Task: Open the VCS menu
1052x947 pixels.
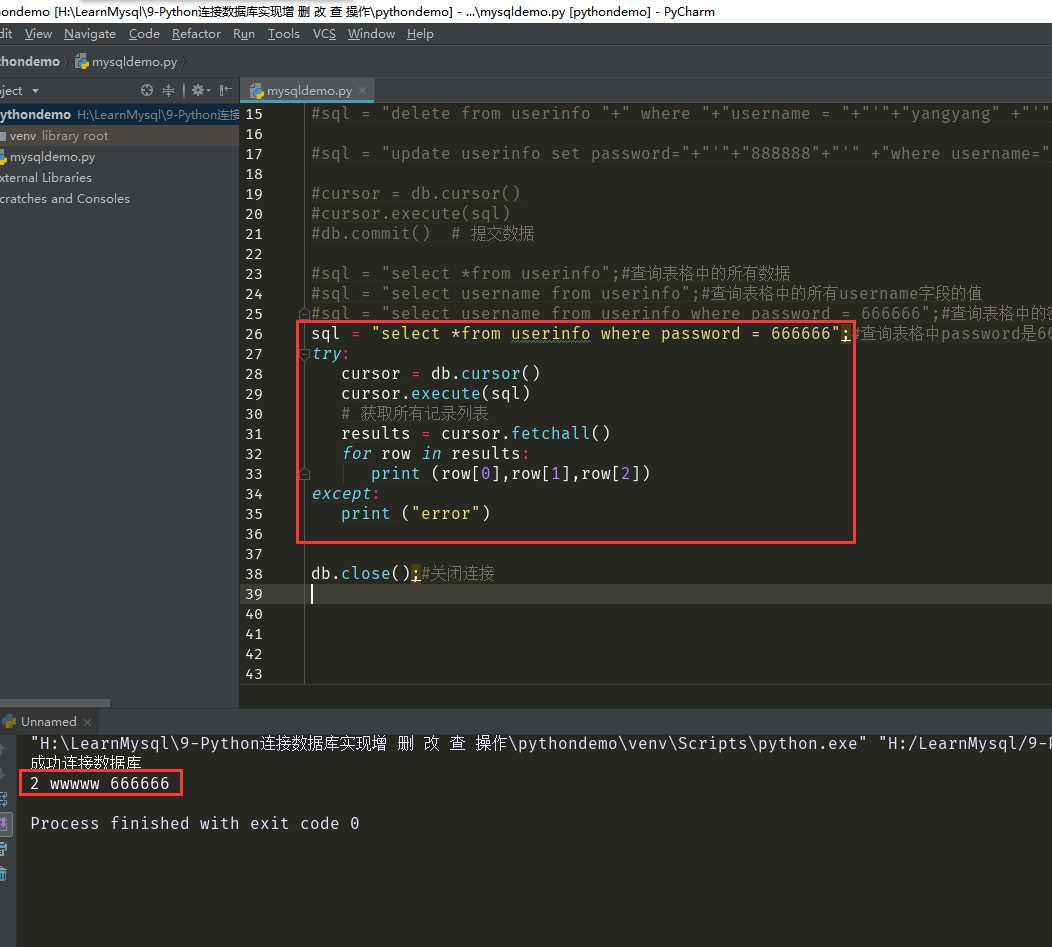Action: [x=324, y=34]
